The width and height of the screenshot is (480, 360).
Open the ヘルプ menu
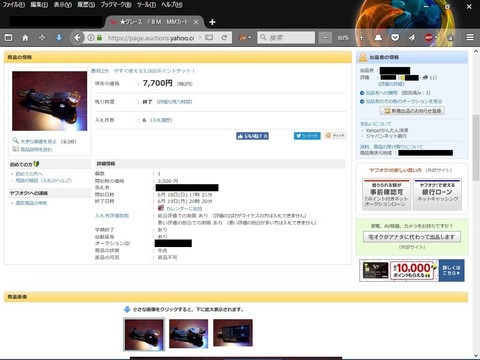[172, 5]
